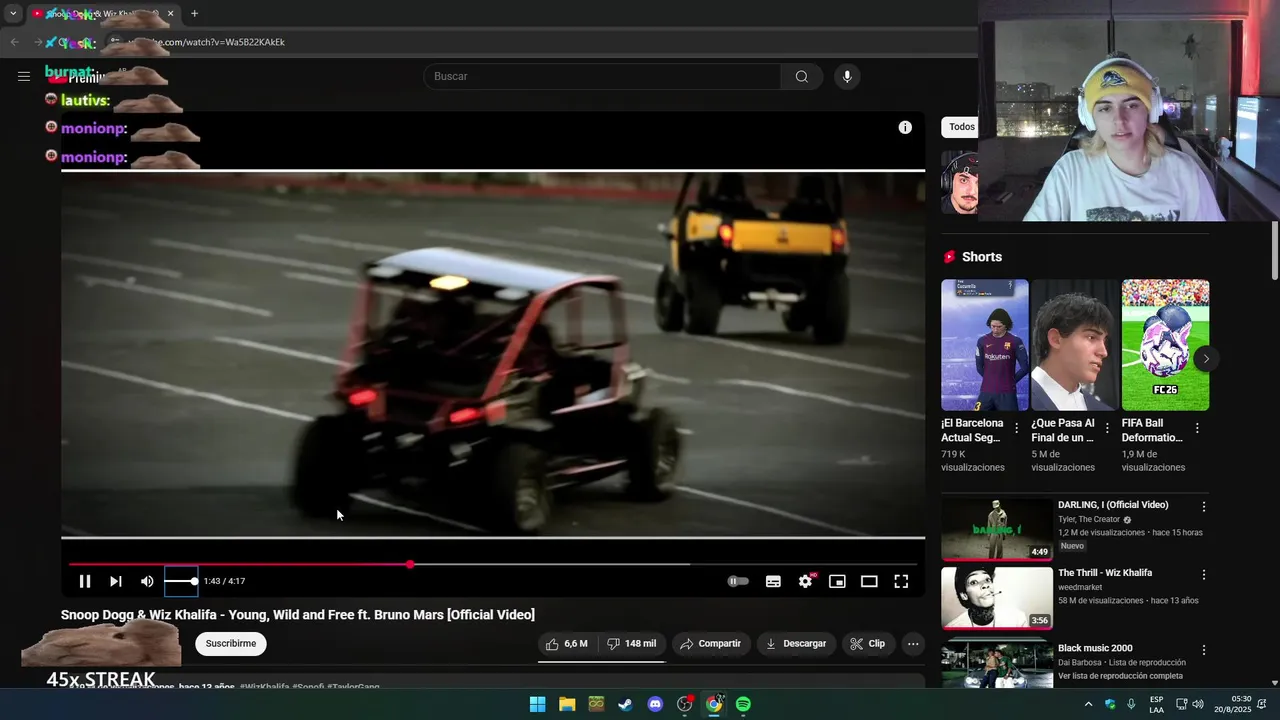The width and height of the screenshot is (1280, 720).
Task: Go back in browser history
Action: pyautogui.click(x=14, y=42)
